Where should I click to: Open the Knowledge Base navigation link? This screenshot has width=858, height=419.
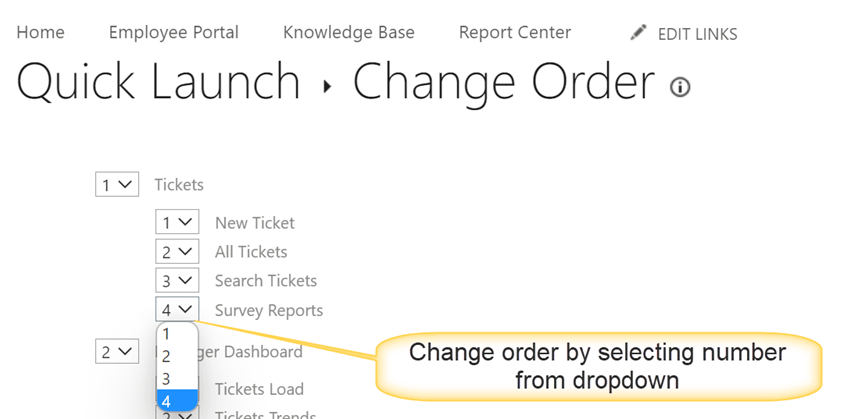click(x=349, y=33)
